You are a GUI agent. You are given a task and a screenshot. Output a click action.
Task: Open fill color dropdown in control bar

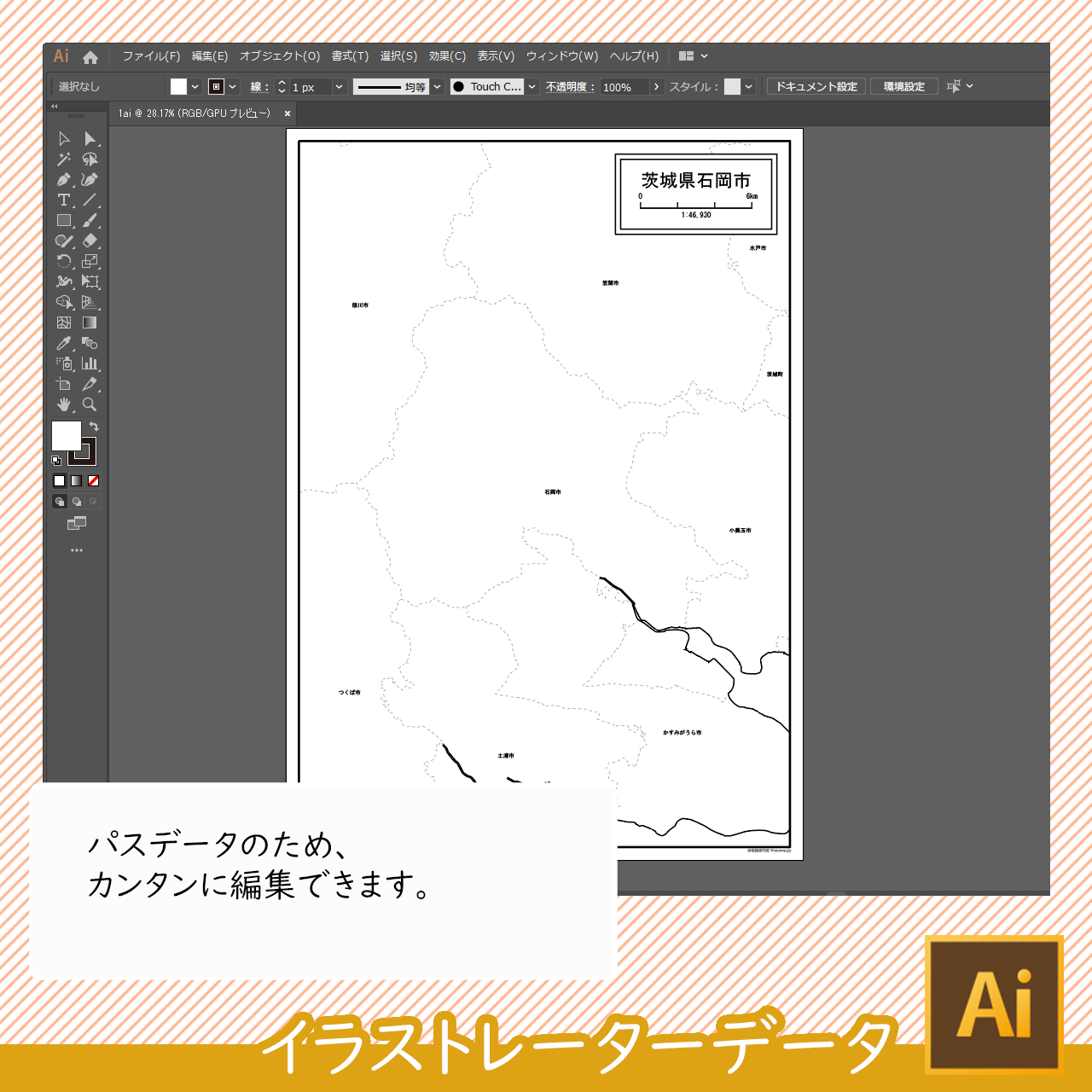(x=195, y=87)
